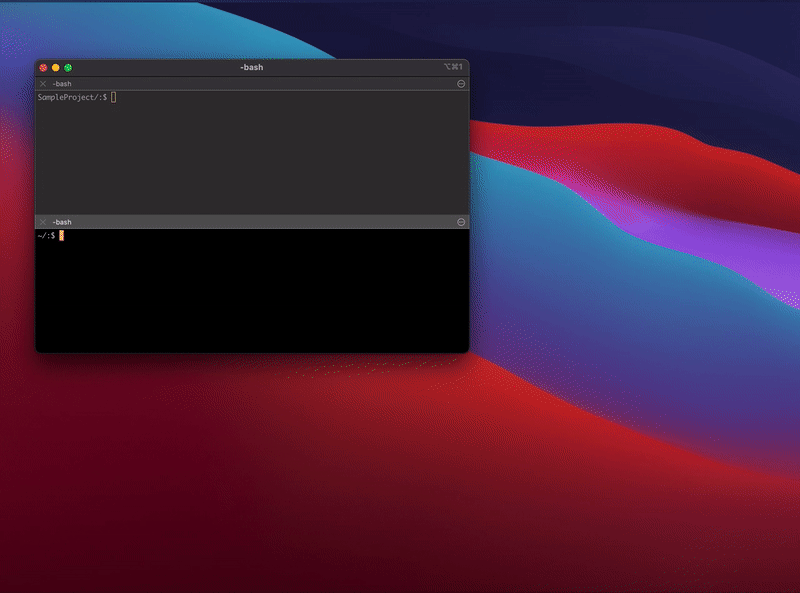Open the bottom pane's circular menu icon
800x593 pixels.
(461, 222)
